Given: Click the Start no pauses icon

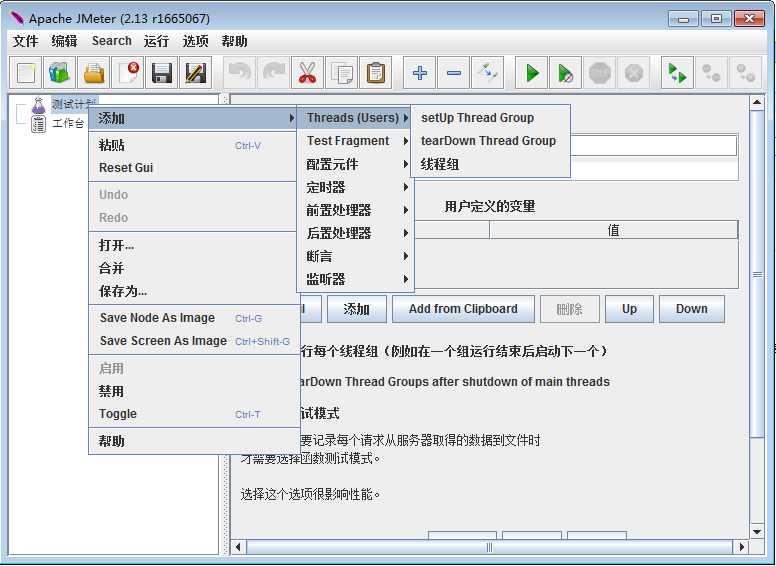Looking at the screenshot, I should [x=566, y=73].
